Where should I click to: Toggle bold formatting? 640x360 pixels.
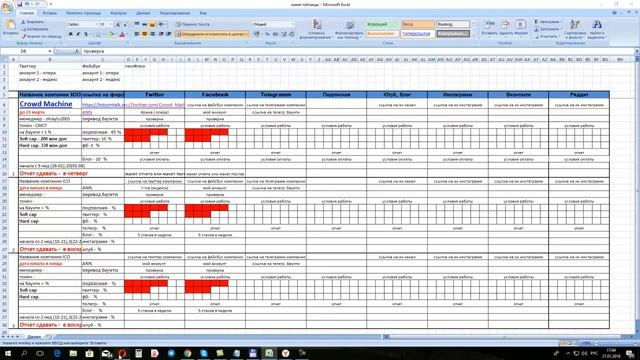pyautogui.click(x=71, y=35)
